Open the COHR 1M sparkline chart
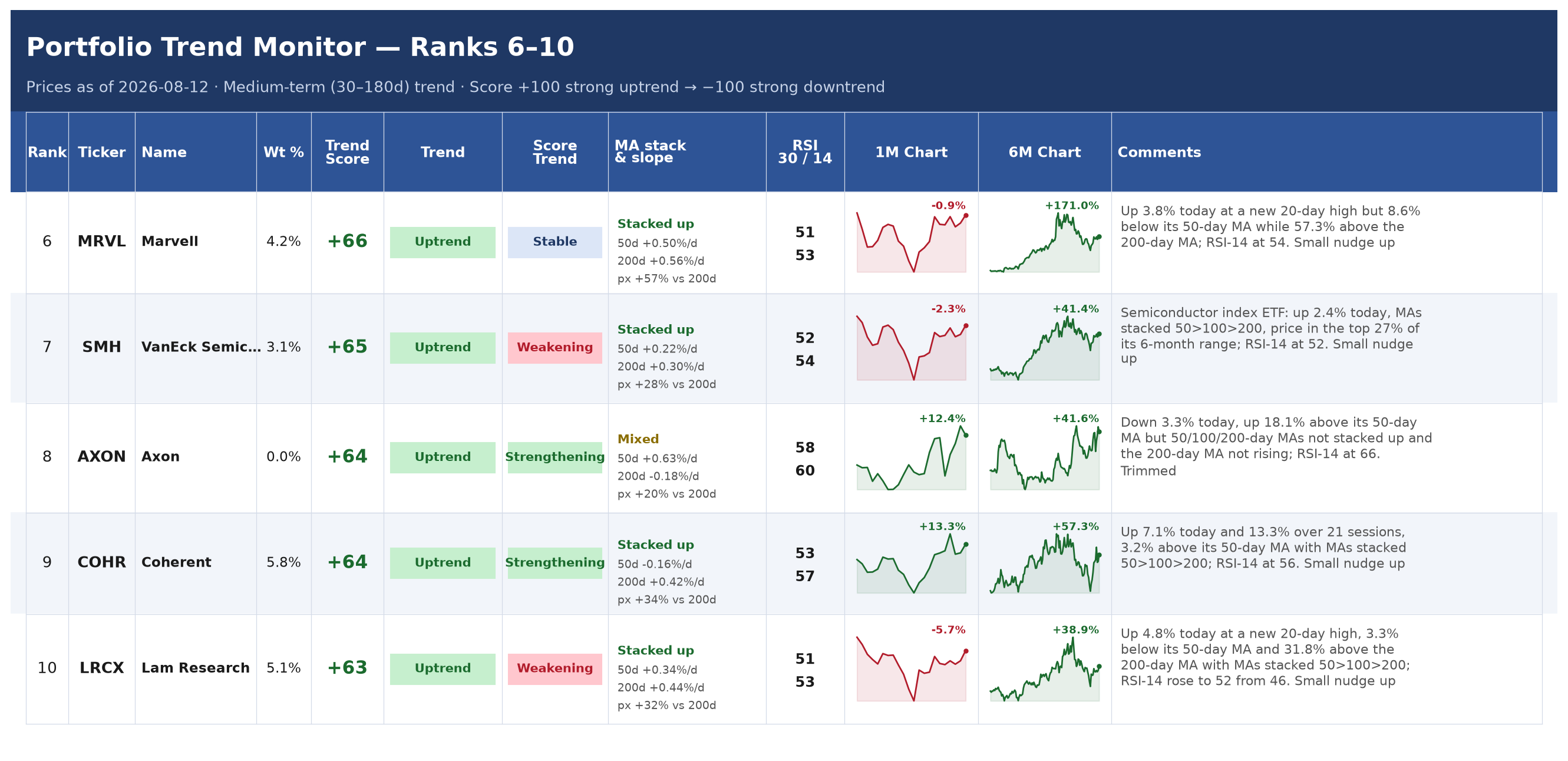The image size is (1568, 761). point(911,563)
